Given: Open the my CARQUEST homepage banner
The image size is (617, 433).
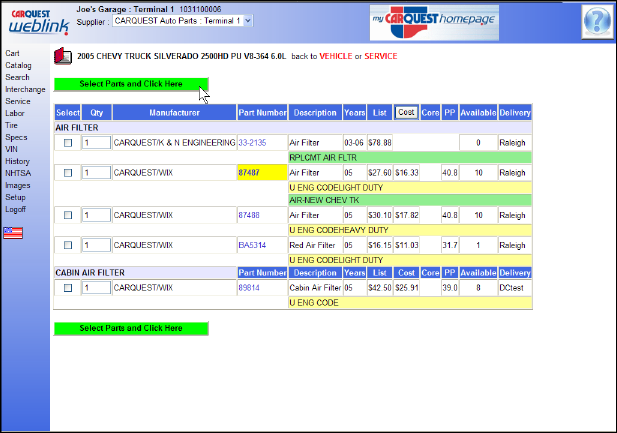Looking at the screenshot, I should 434,23.
